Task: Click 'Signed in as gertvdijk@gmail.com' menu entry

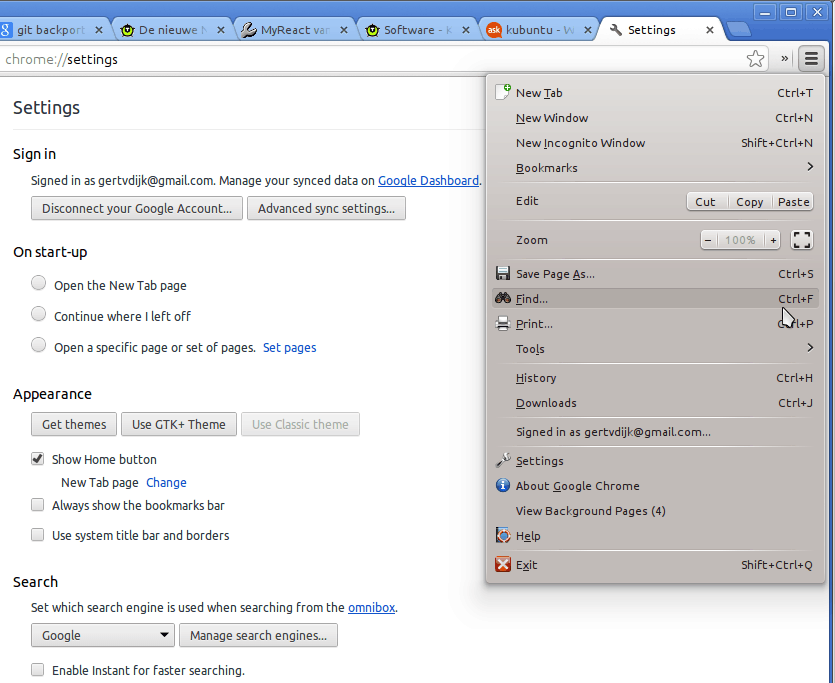Action: (x=656, y=432)
